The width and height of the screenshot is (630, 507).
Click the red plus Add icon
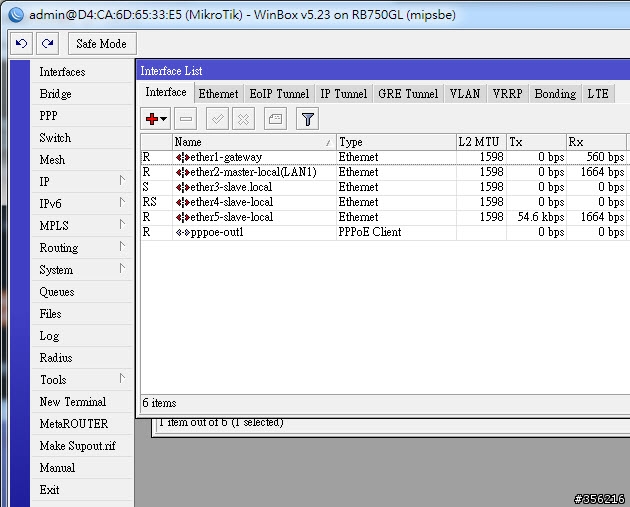pos(151,119)
